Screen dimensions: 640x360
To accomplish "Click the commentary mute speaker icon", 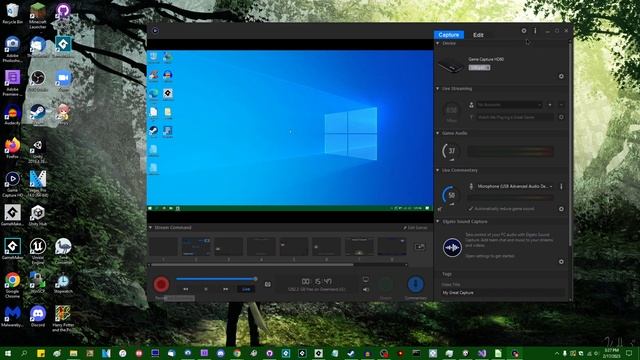I will pos(440,209).
